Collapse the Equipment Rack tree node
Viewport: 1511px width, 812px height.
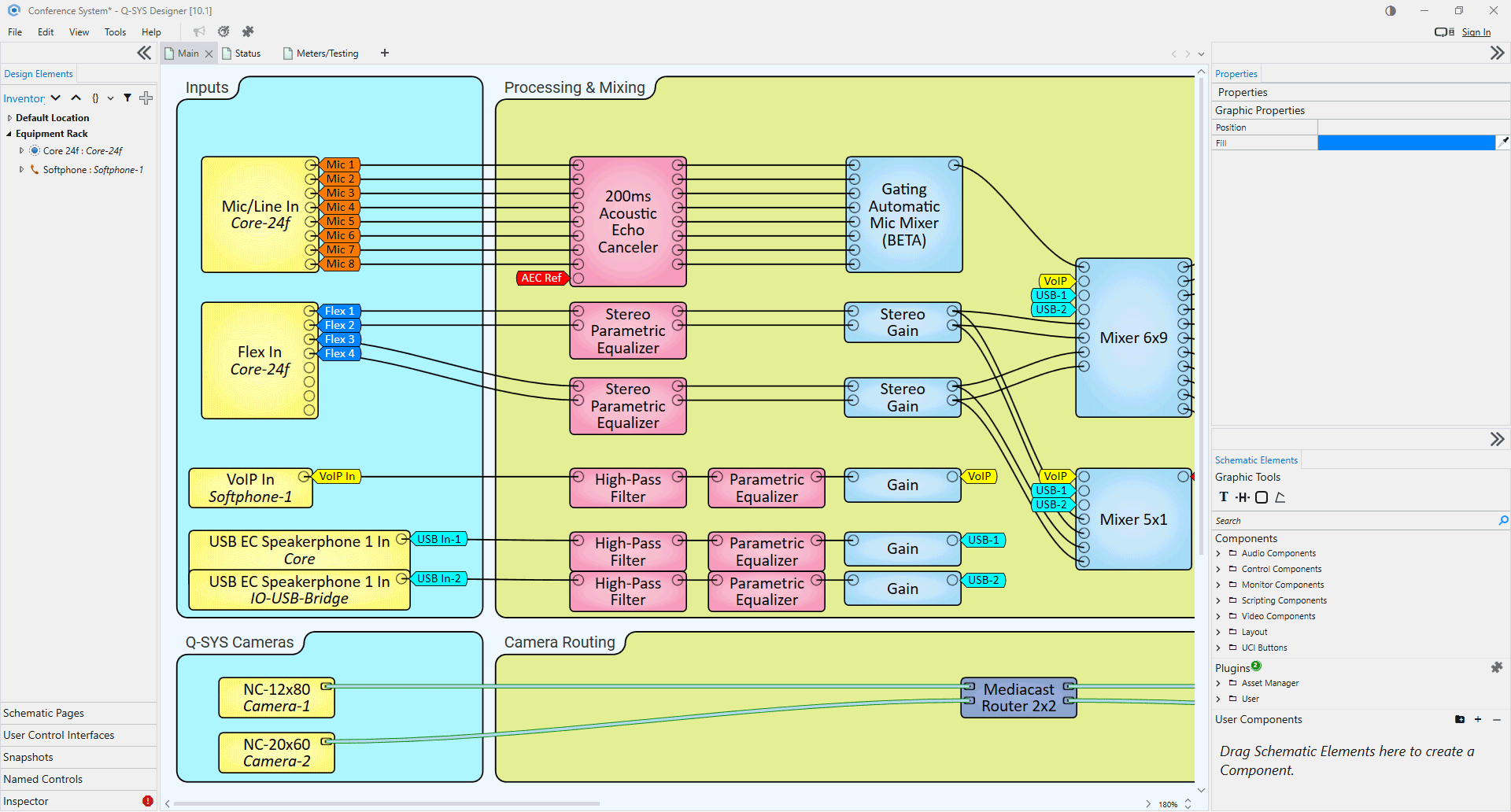tap(9, 134)
